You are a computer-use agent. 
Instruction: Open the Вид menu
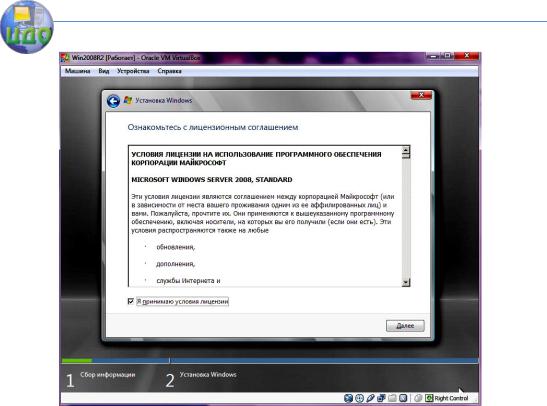tap(104, 71)
